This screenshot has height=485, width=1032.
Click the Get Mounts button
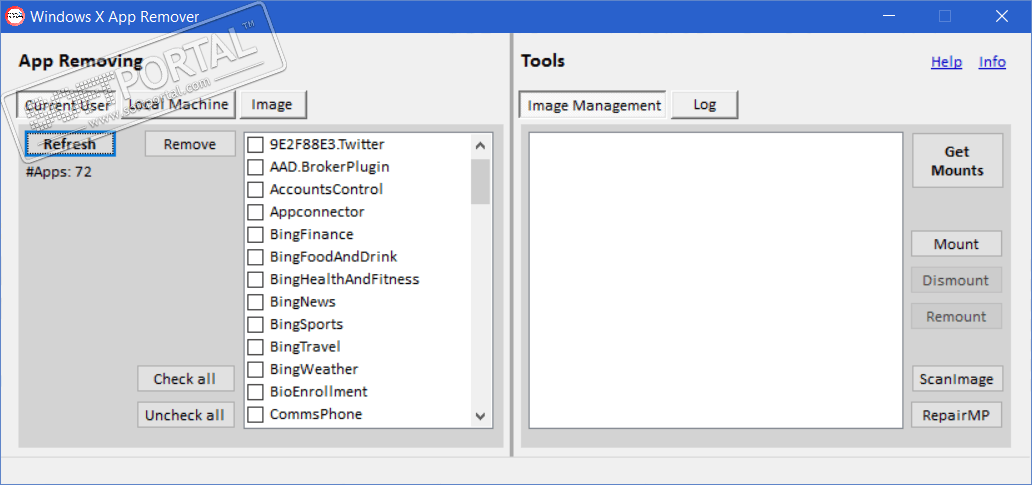(957, 161)
